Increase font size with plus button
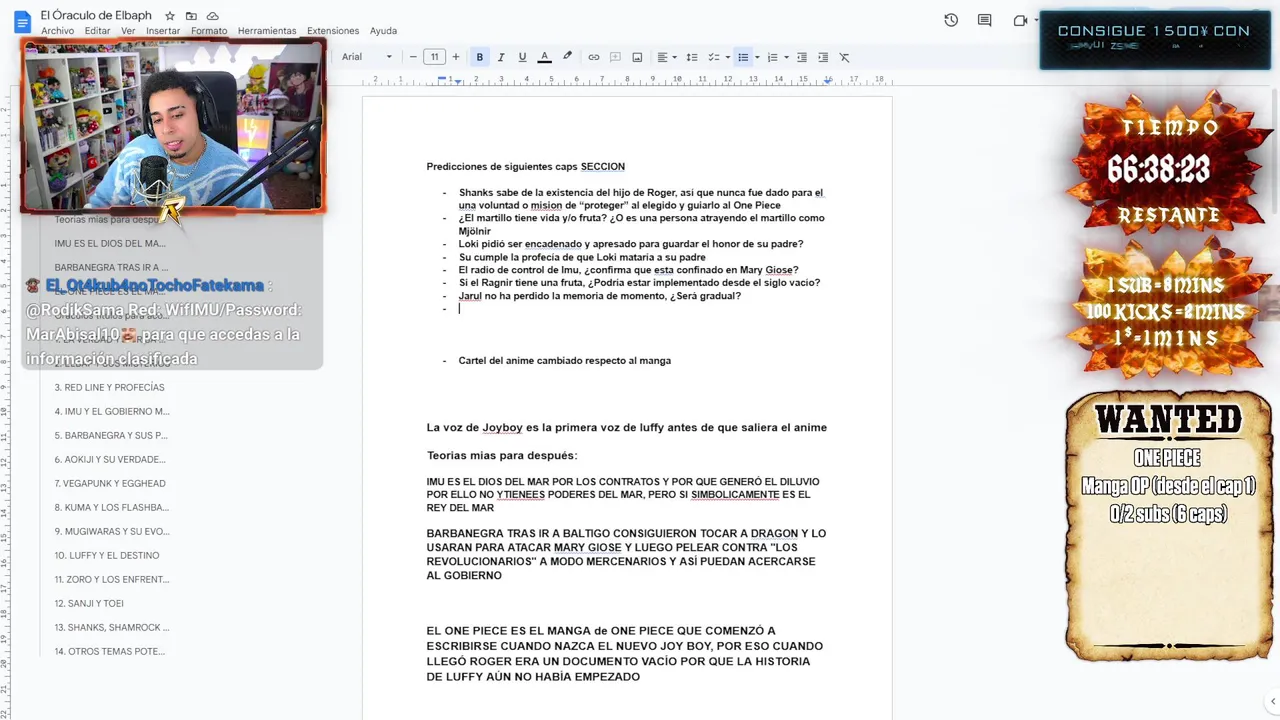 [456, 57]
